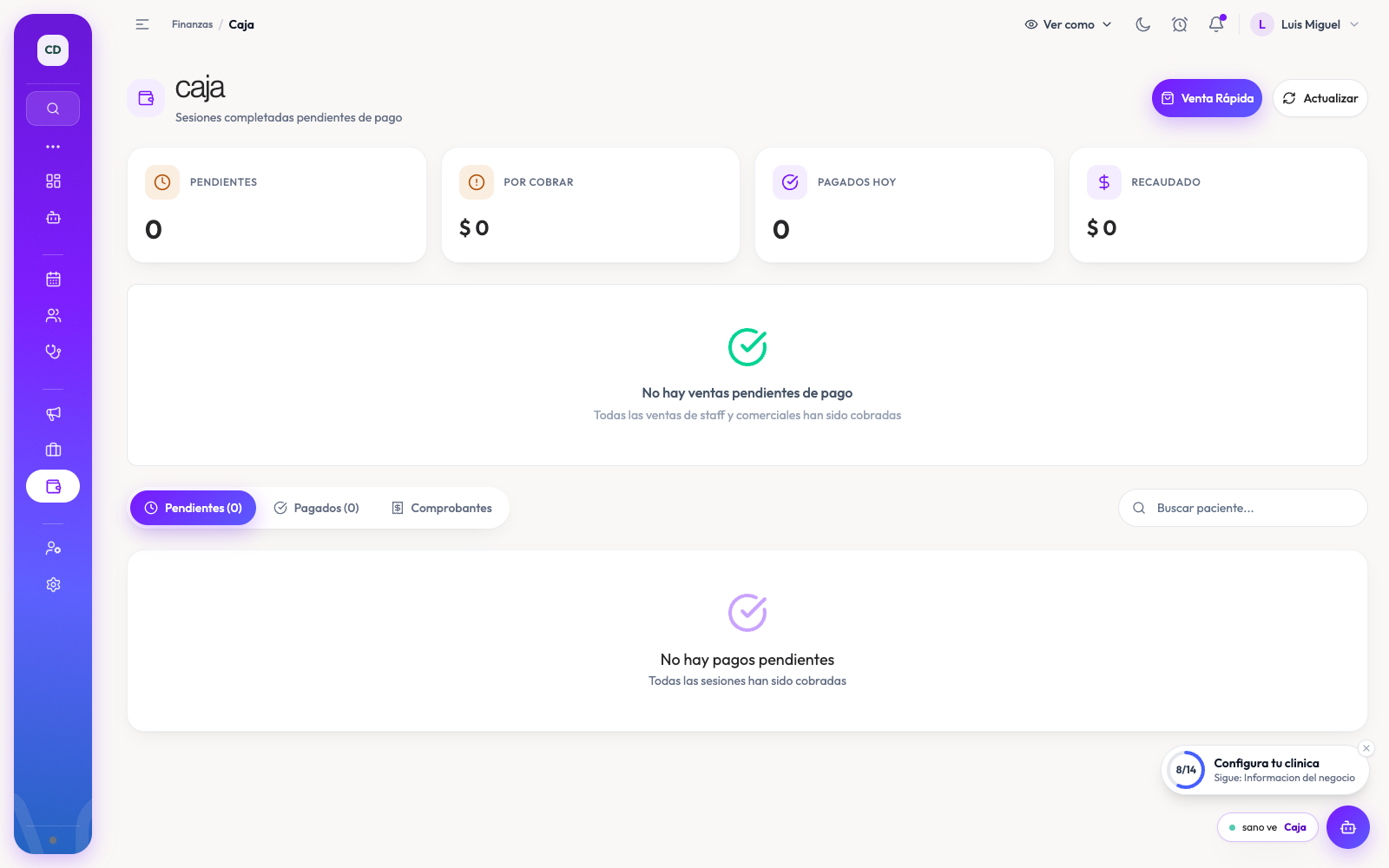
Task: Open the calendar icon in sidebar
Action: (53, 279)
